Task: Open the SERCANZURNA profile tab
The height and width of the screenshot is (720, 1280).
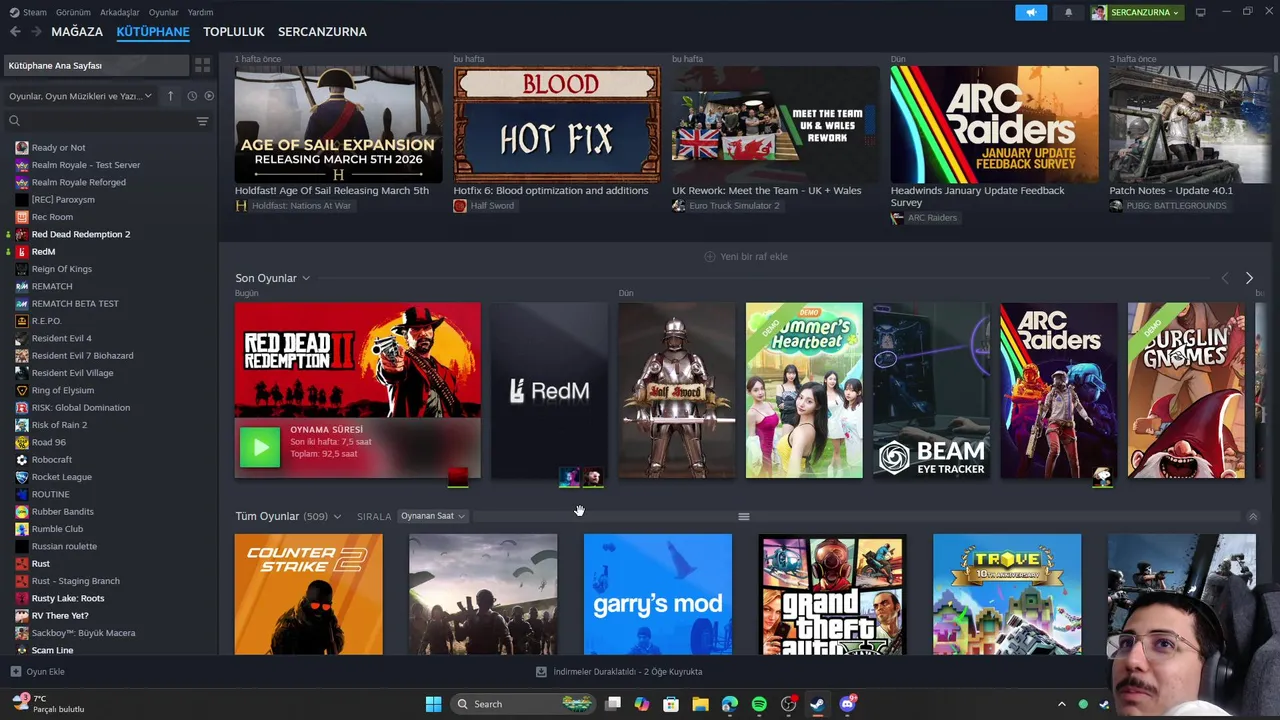Action: pyautogui.click(x=322, y=32)
